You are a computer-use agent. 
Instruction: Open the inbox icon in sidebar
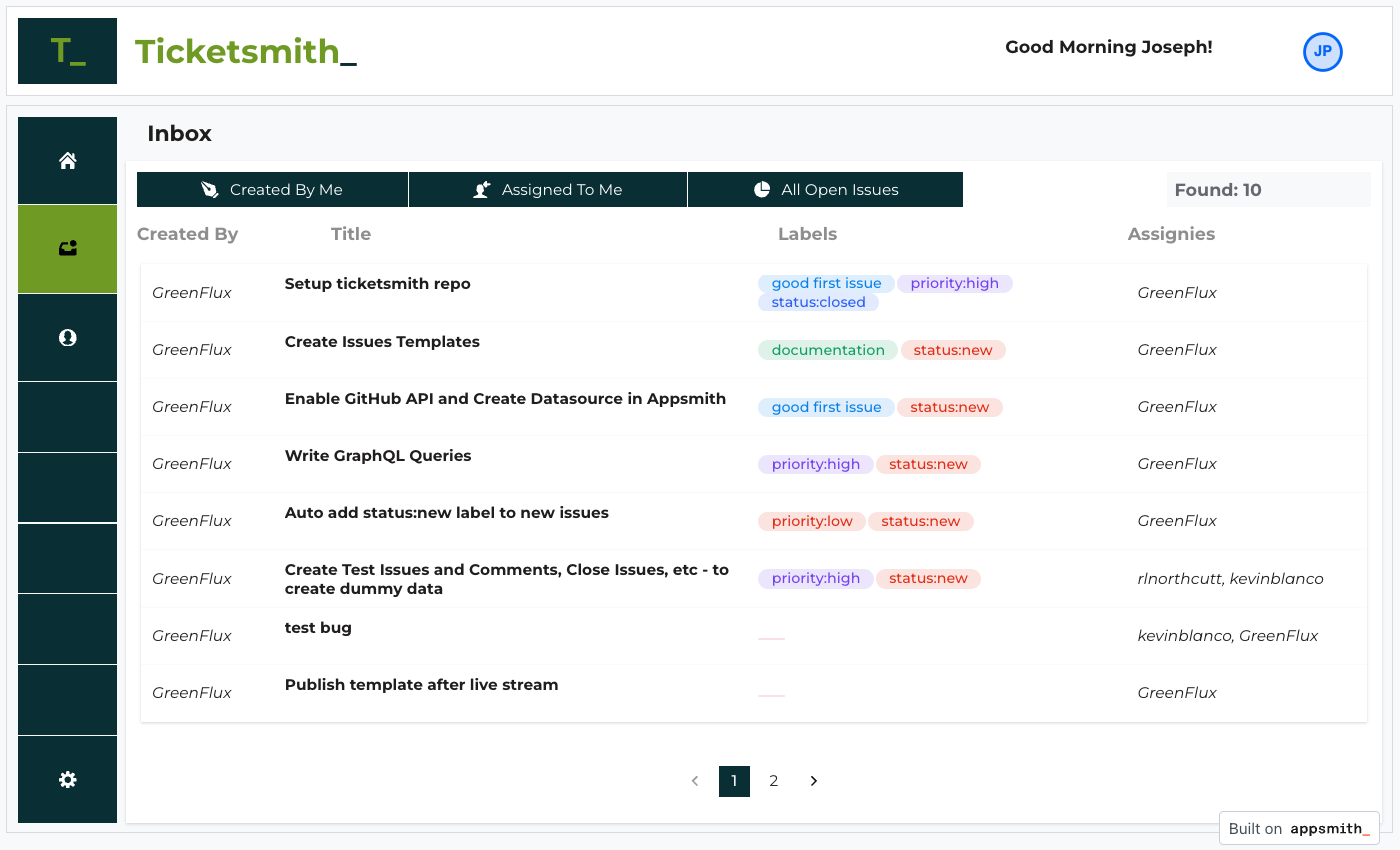click(x=68, y=249)
